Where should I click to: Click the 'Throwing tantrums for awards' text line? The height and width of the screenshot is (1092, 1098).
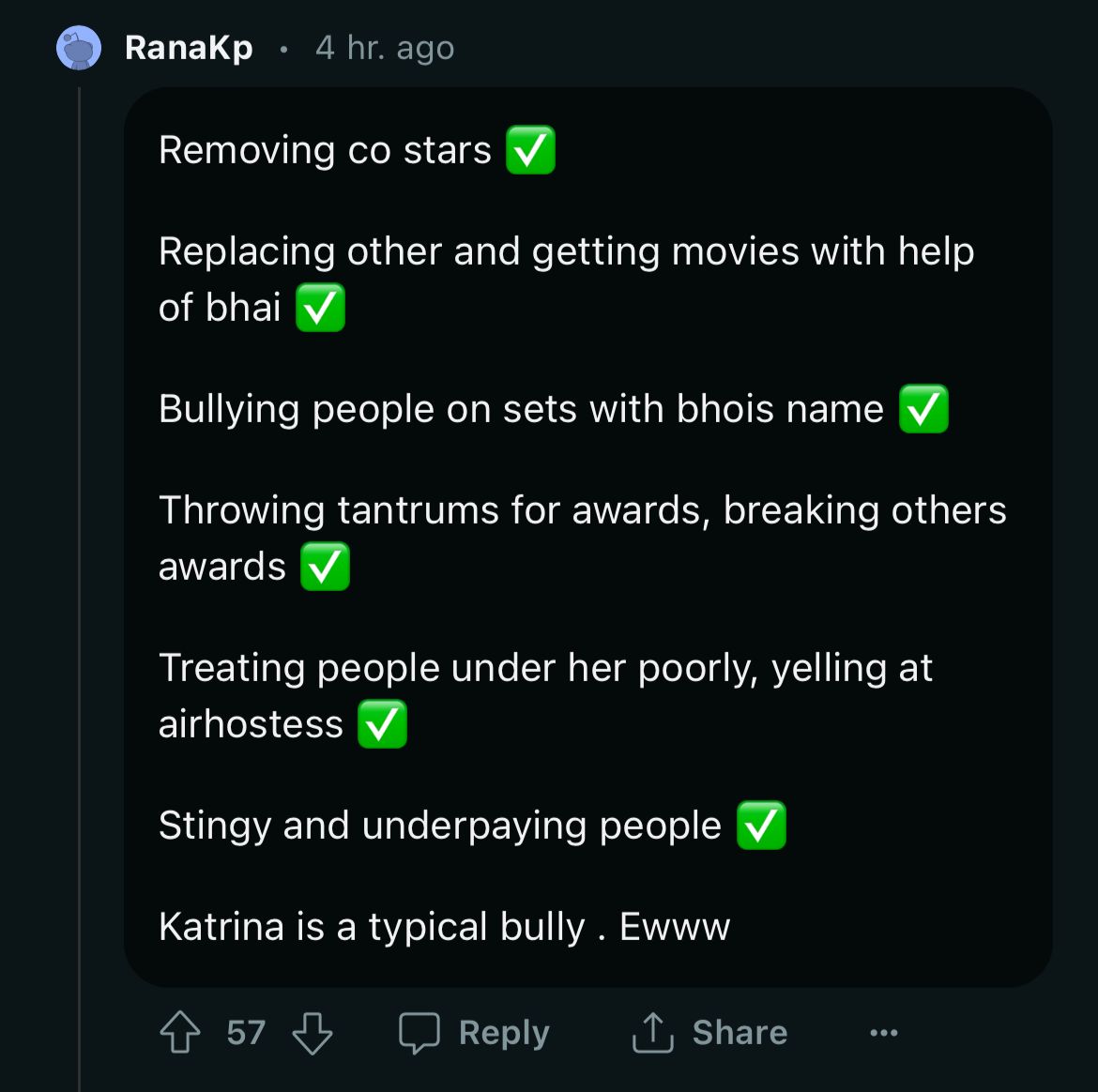582,510
